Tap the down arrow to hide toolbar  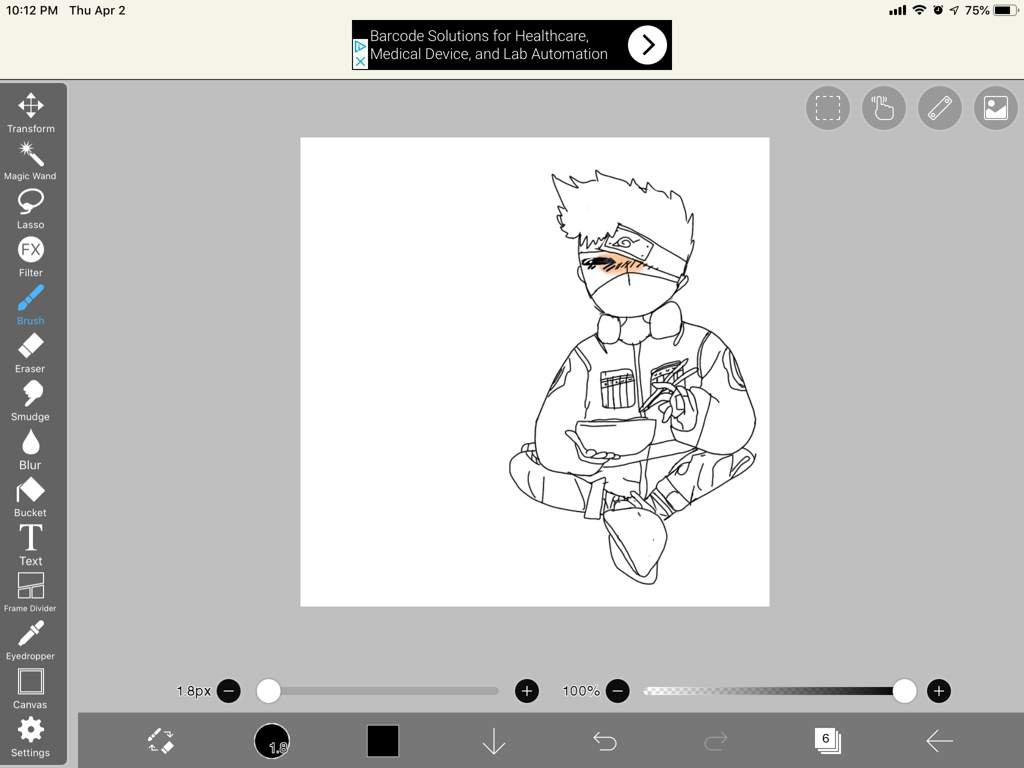pos(494,741)
